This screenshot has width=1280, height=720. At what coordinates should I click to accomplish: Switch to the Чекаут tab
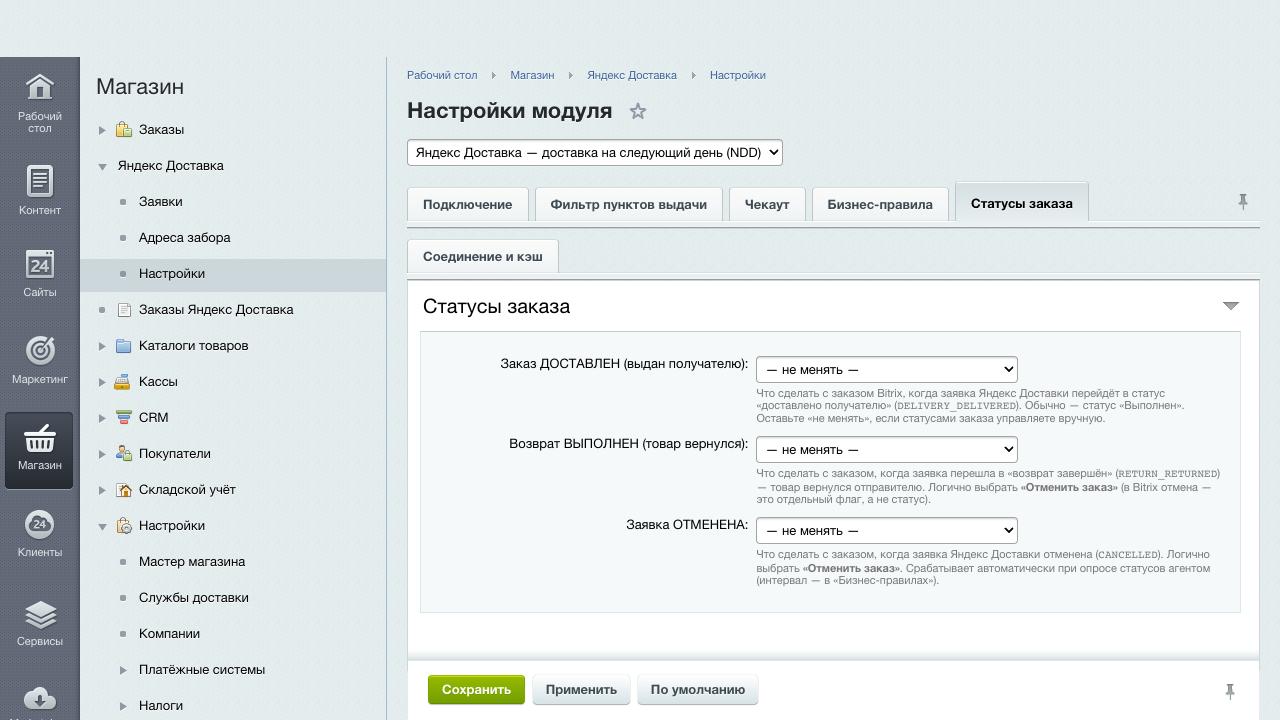point(767,204)
